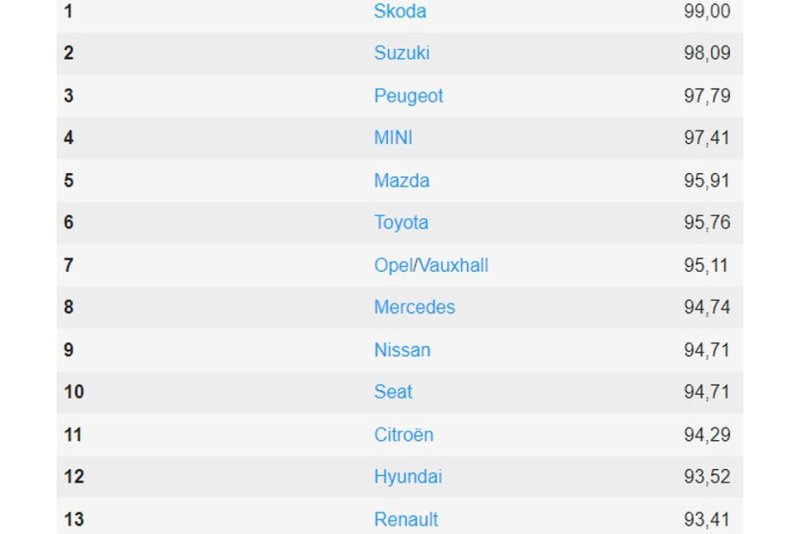Open the Seat link
This screenshot has width=800, height=534.
[393, 392]
